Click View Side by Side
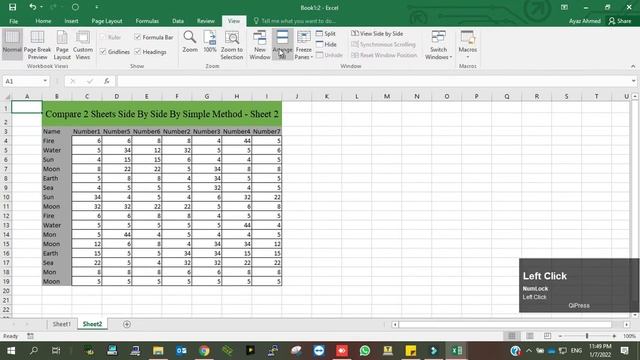 point(377,33)
